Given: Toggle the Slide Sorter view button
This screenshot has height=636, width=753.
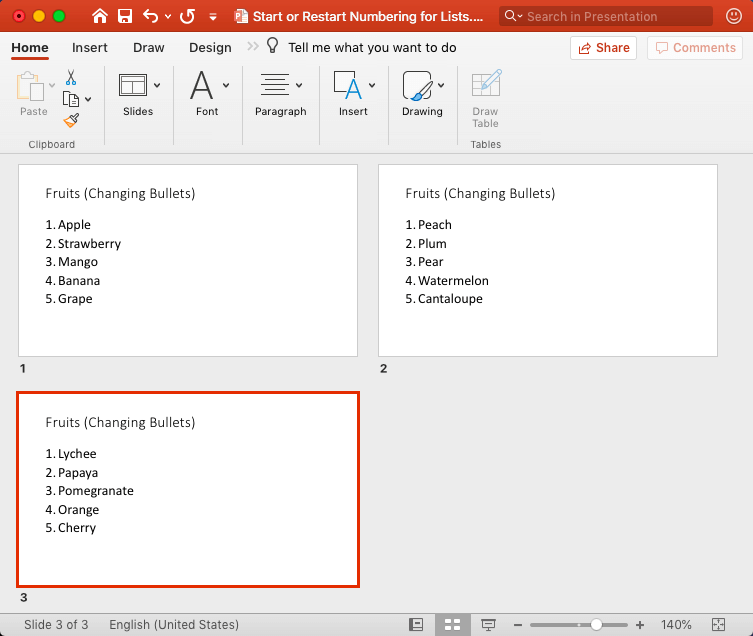Looking at the screenshot, I should pos(452,625).
